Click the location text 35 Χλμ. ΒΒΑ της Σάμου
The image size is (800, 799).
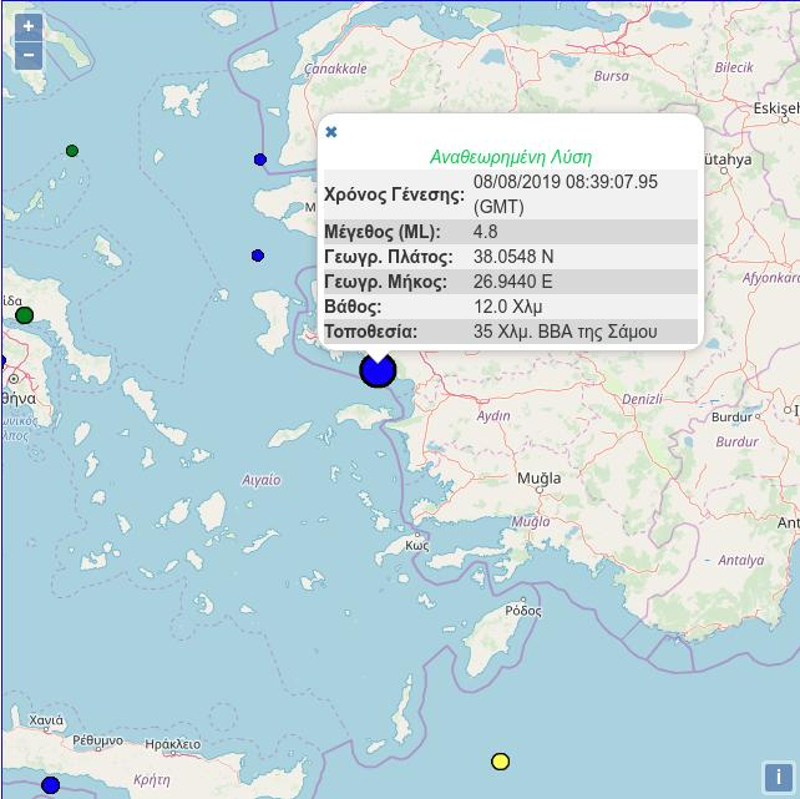[x=565, y=331]
